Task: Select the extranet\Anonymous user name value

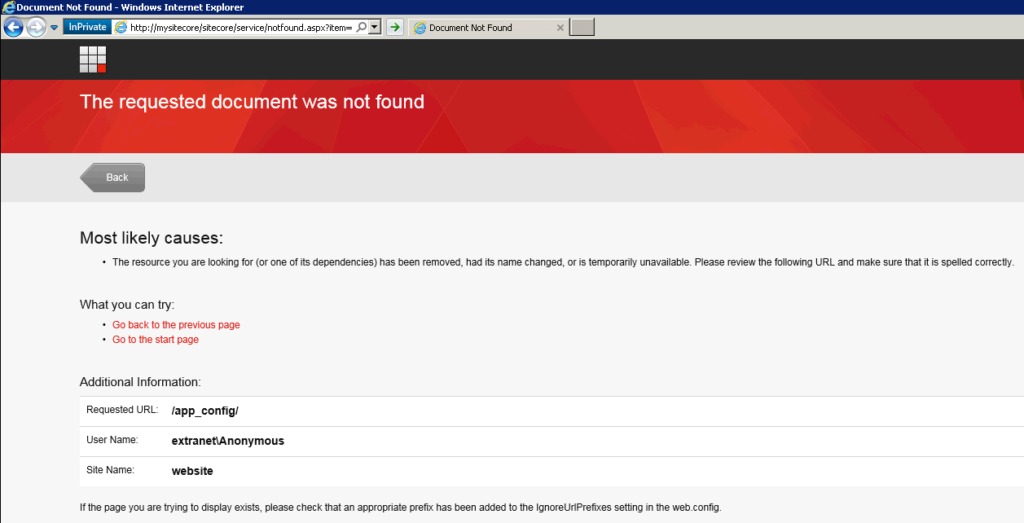Action: pyautogui.click(x=228, y=441)
